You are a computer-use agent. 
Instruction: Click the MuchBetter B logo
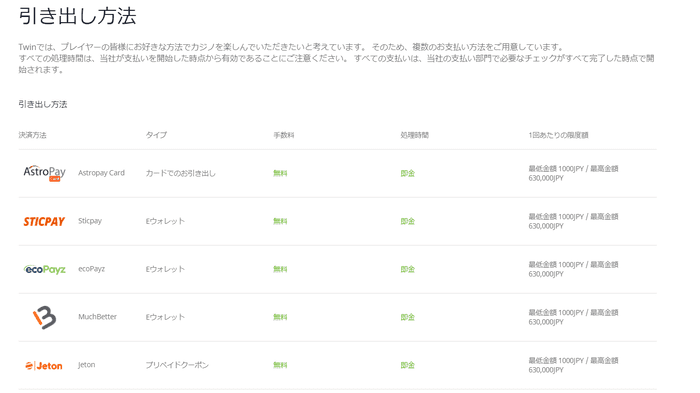coord(45,318)
